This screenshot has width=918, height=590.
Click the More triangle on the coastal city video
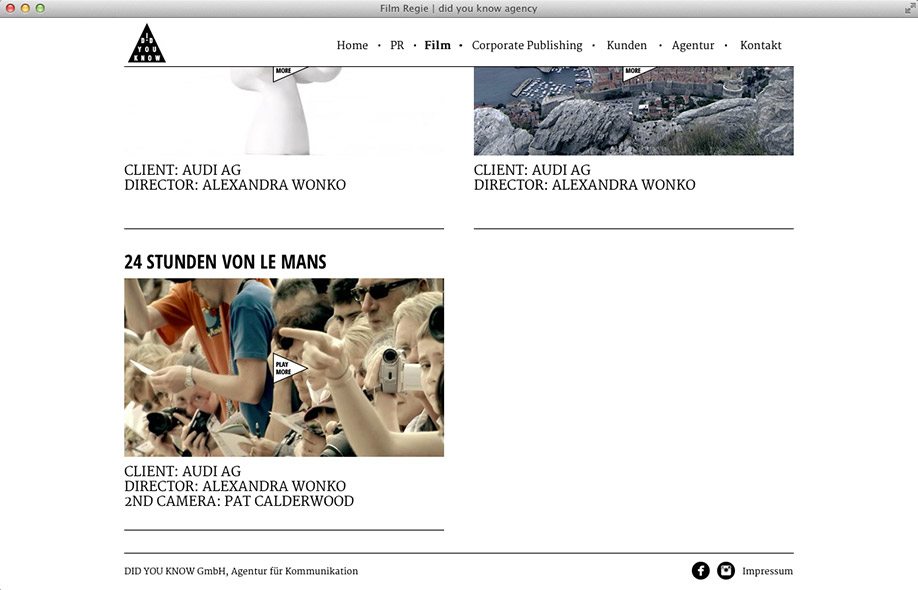pyautogui.click(x=639, y=73)
